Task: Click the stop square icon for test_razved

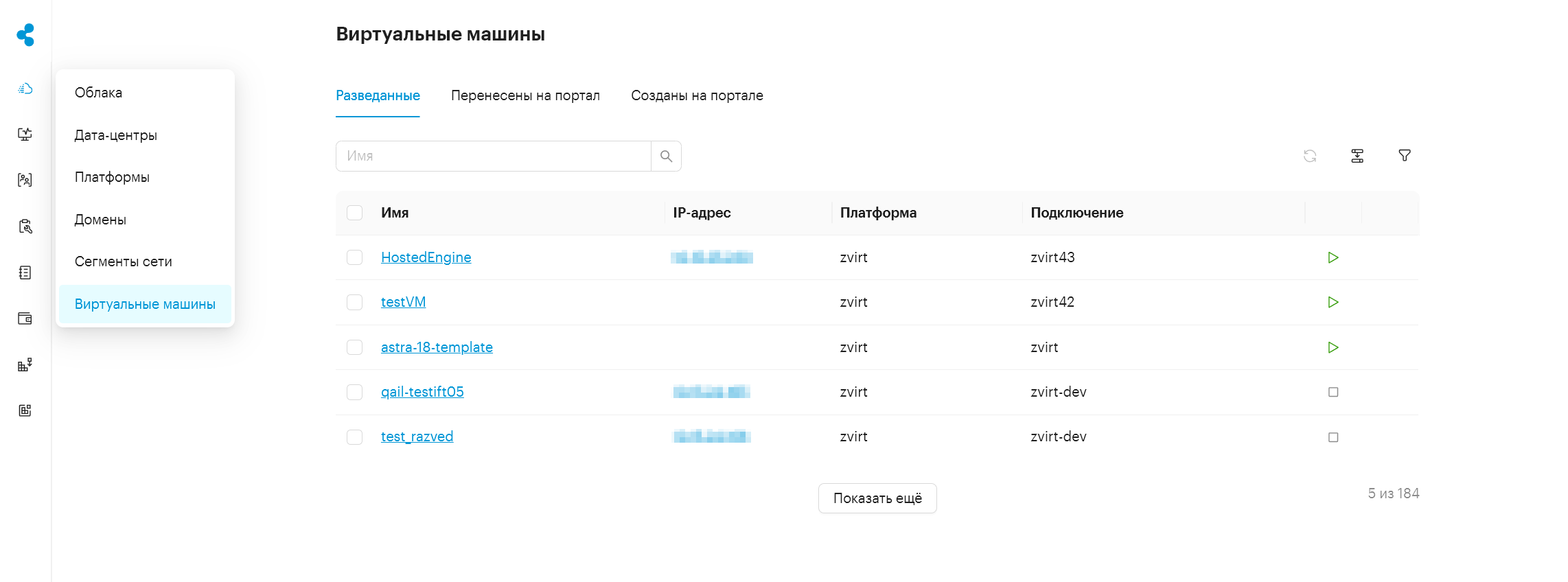Action: tap(1333, 437)
